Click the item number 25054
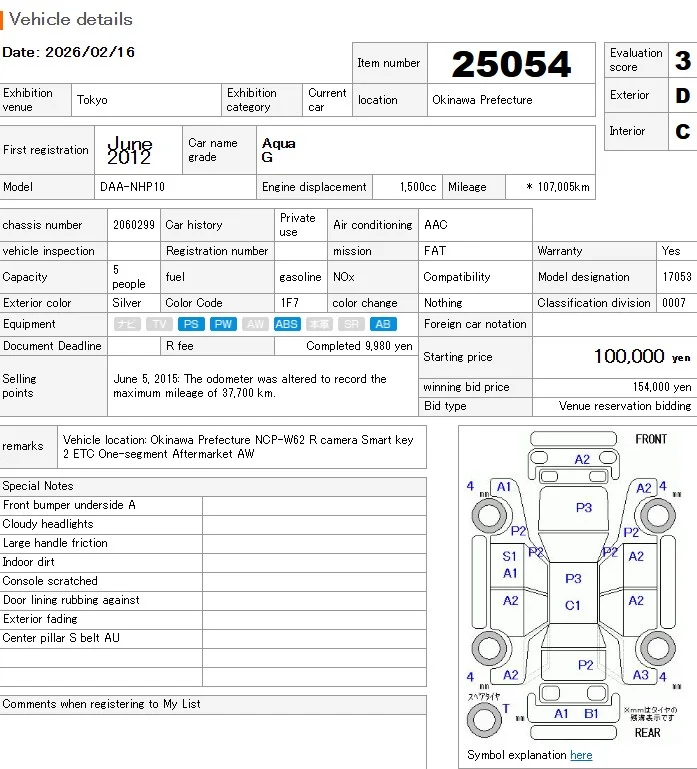 [511, 64]
